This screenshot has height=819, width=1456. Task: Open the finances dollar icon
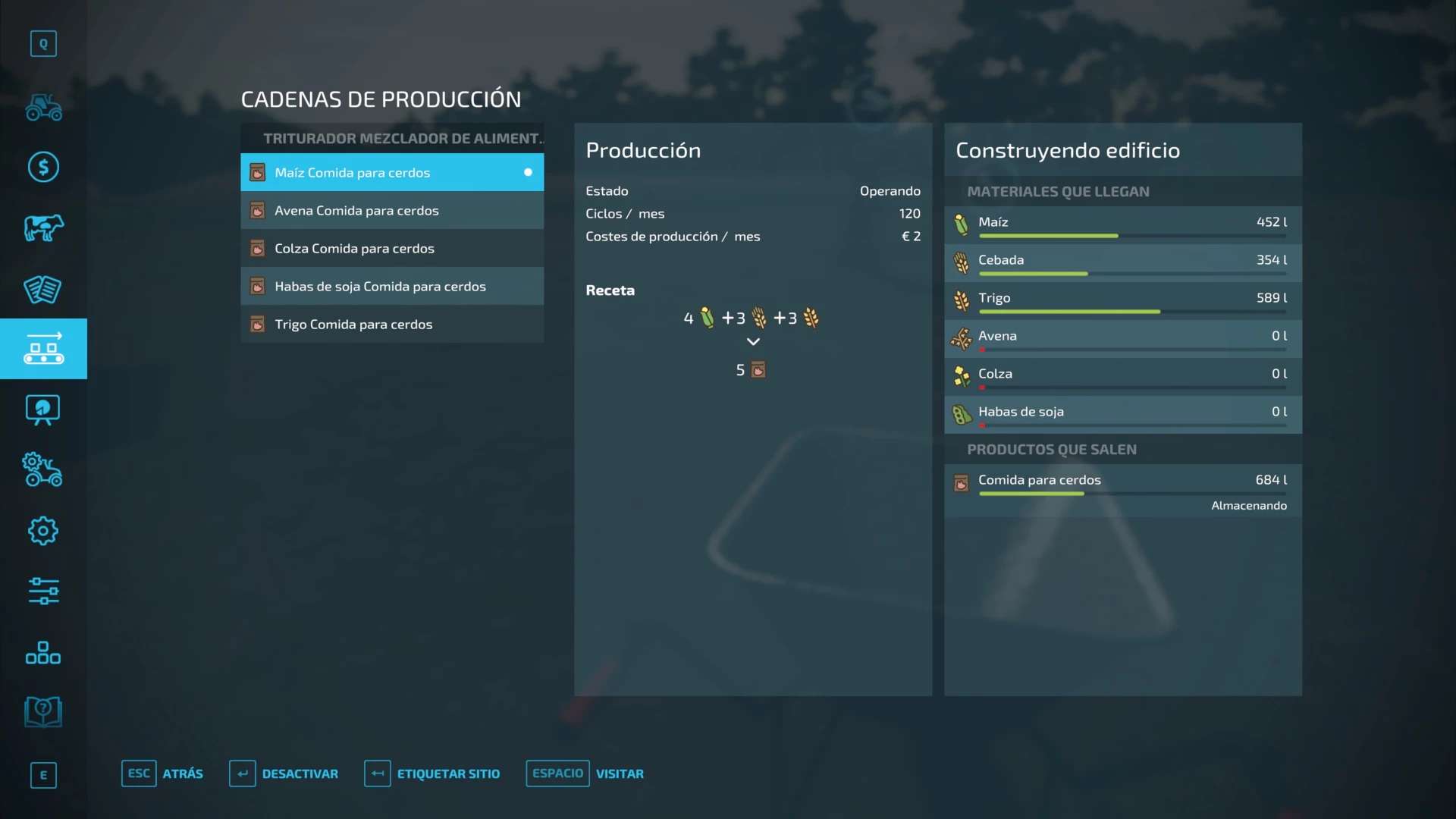tap(43, 167)
